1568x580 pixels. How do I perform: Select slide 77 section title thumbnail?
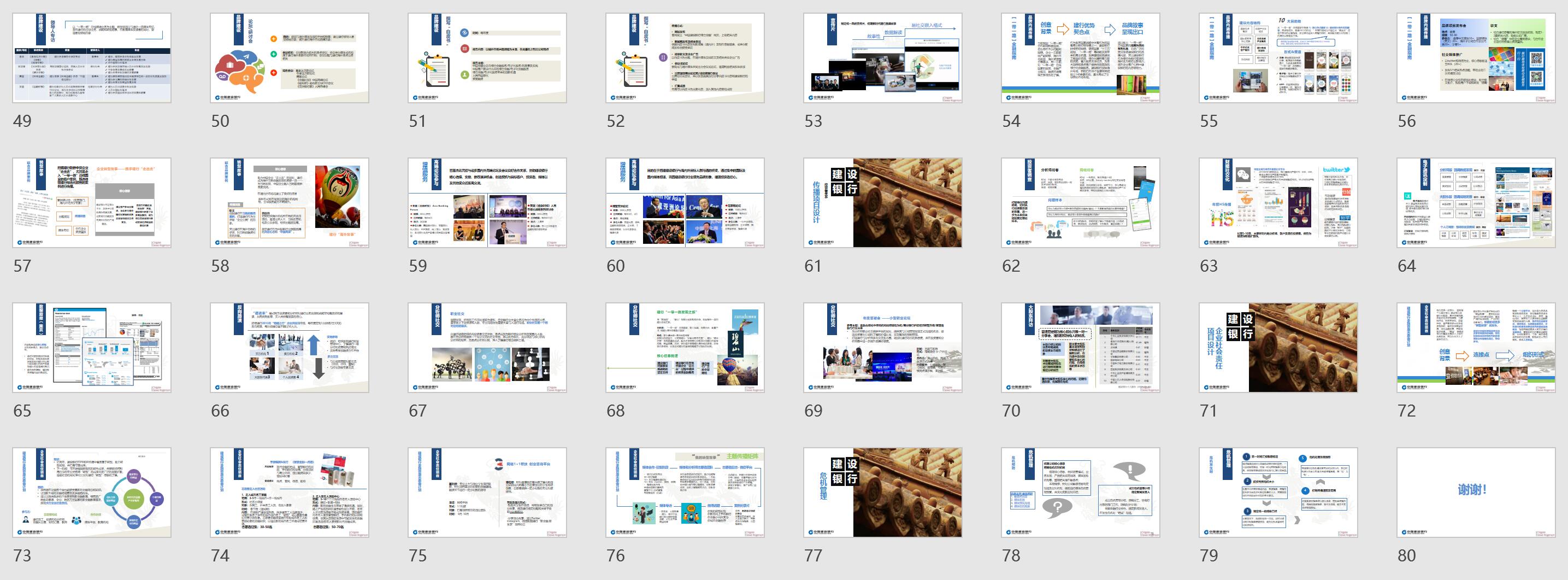pos(883,493)
